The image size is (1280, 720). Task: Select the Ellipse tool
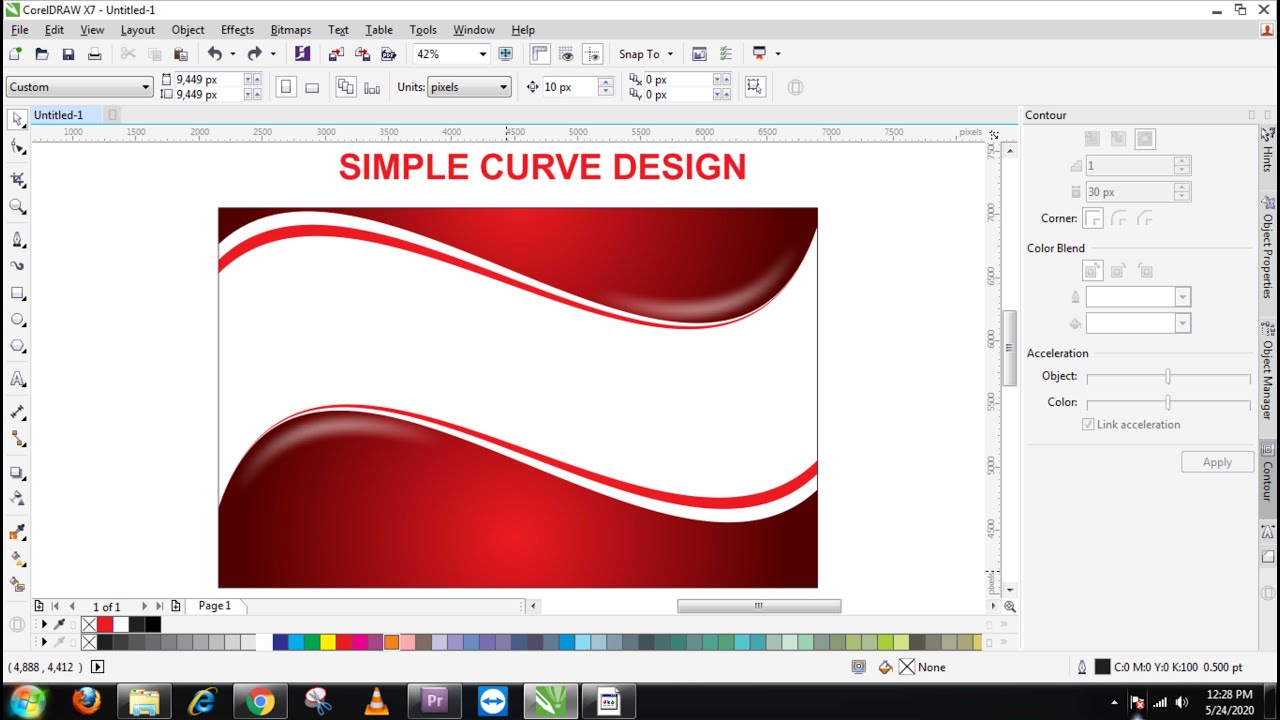pyautogui.click(x=17, y=320)
